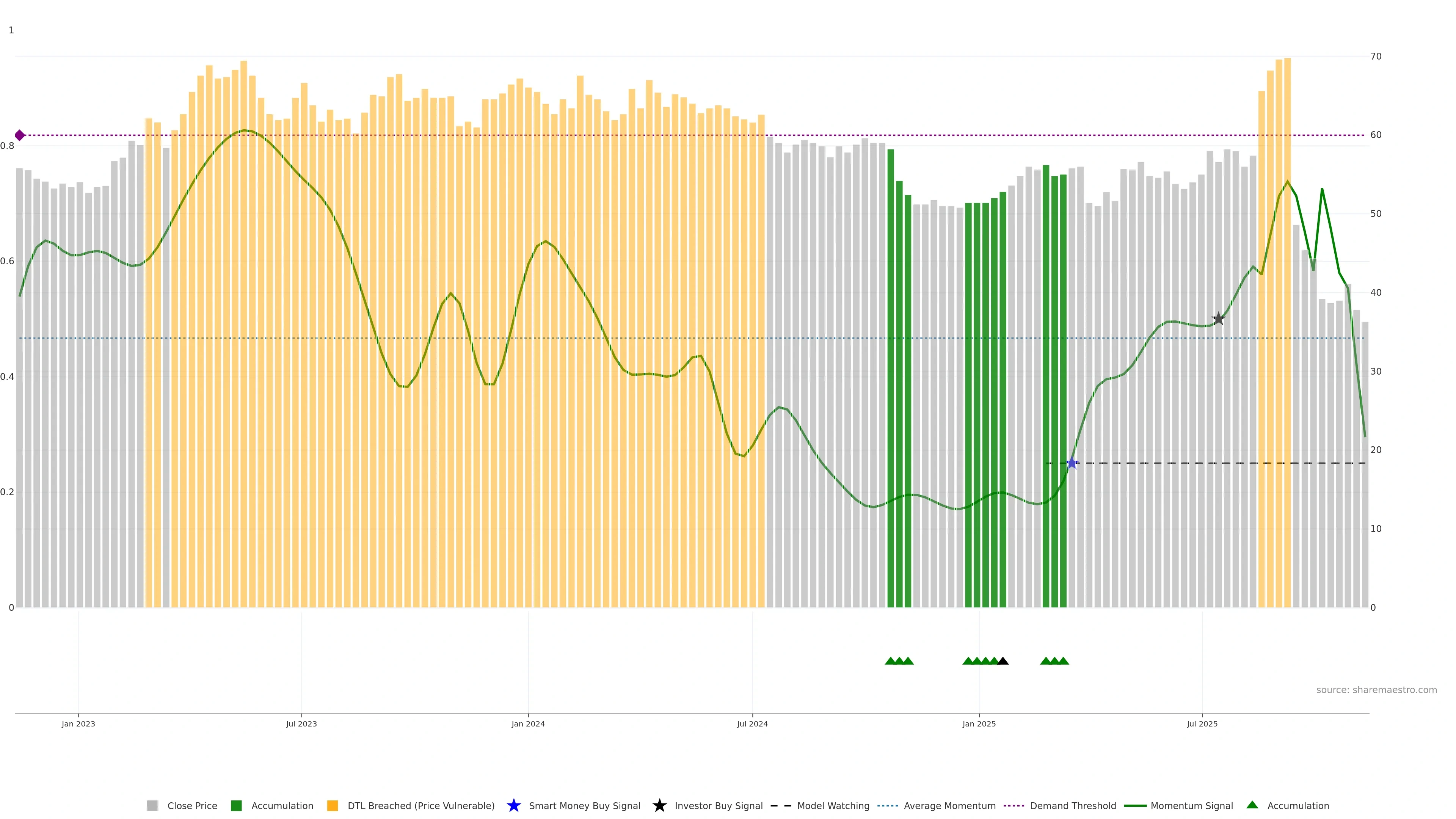
Task: Click the blue star icon in legend
Action: pos(513,805)
